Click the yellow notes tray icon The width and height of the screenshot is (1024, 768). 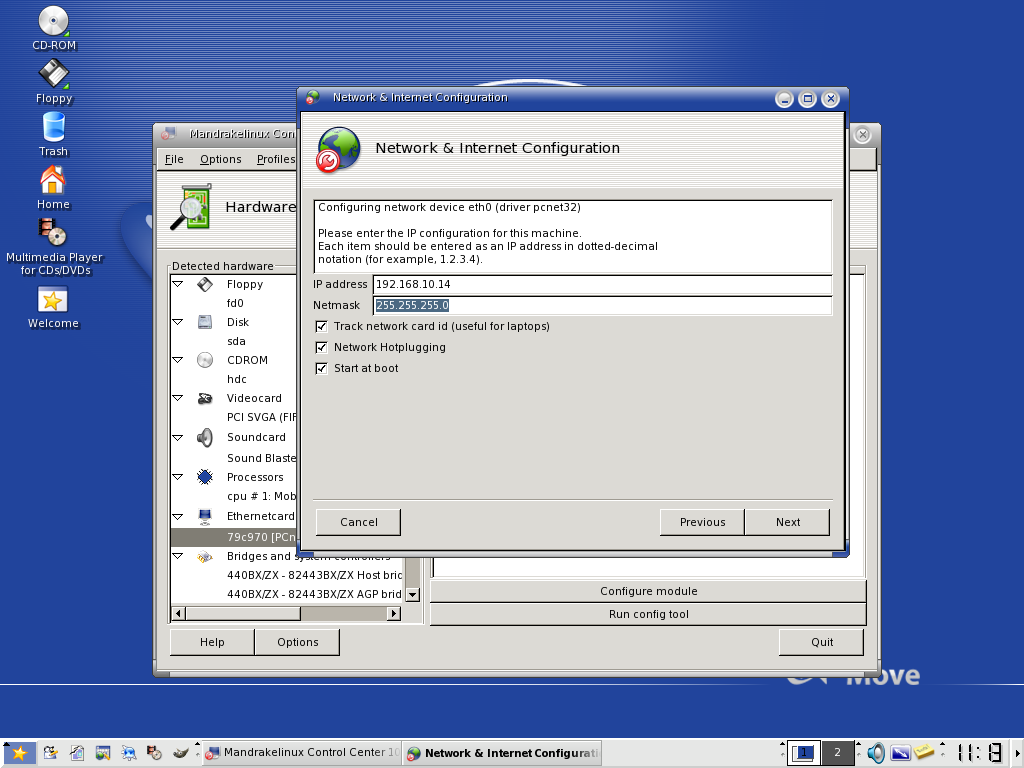(x=924, y=752)
